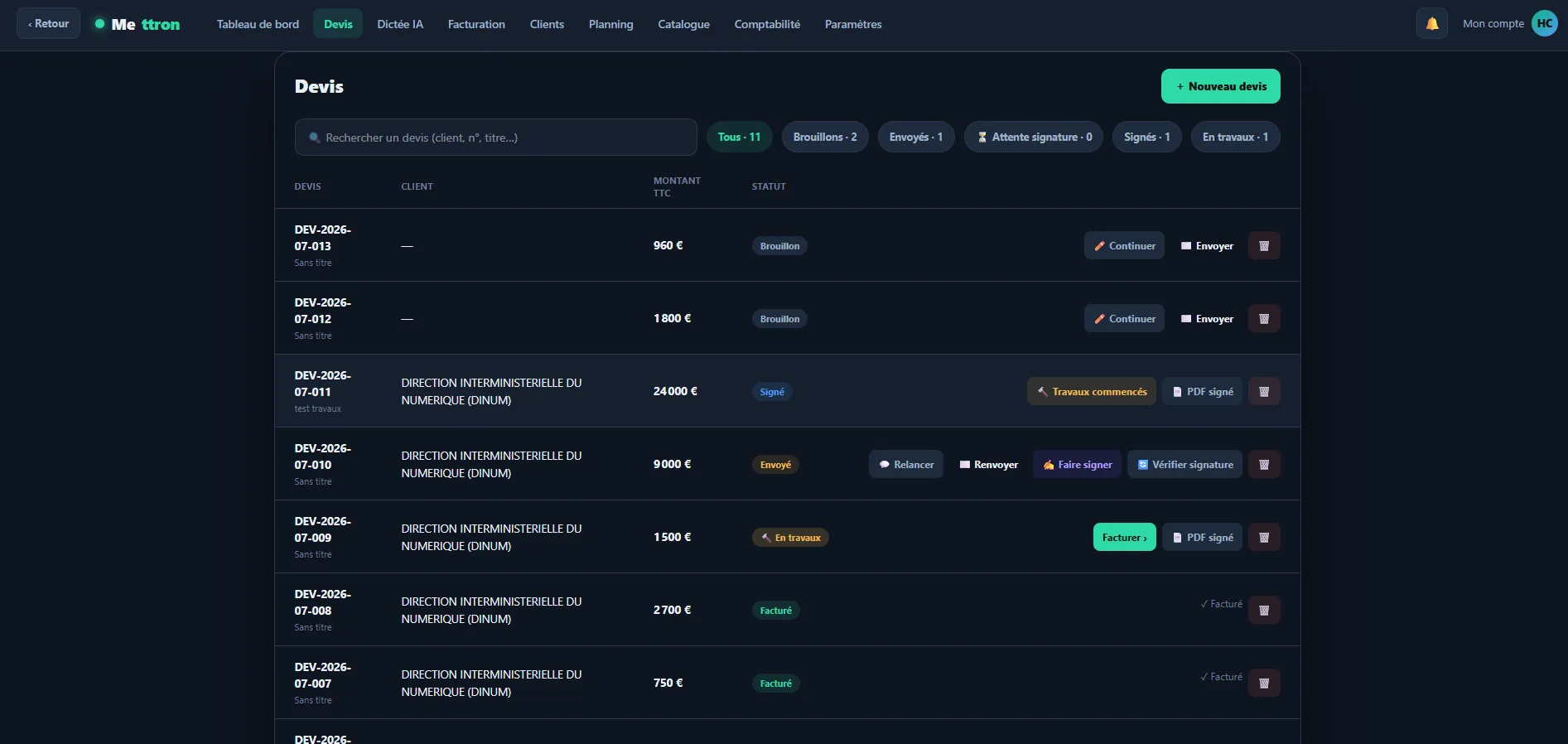This screenshot has width=1568, height=744.
Task: Switch to the Planning section
Action: pos(610,24)
